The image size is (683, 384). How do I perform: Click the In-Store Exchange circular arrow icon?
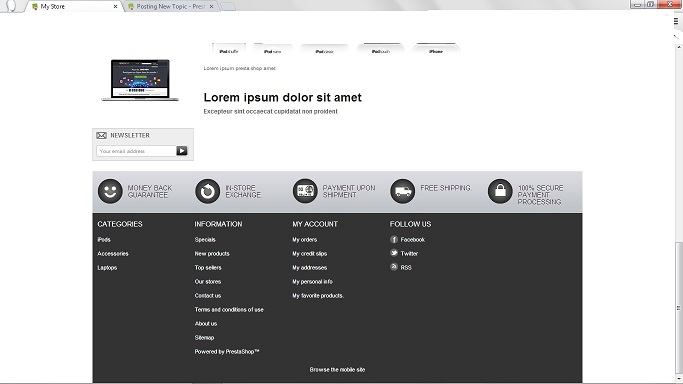[x=207, y=191]
